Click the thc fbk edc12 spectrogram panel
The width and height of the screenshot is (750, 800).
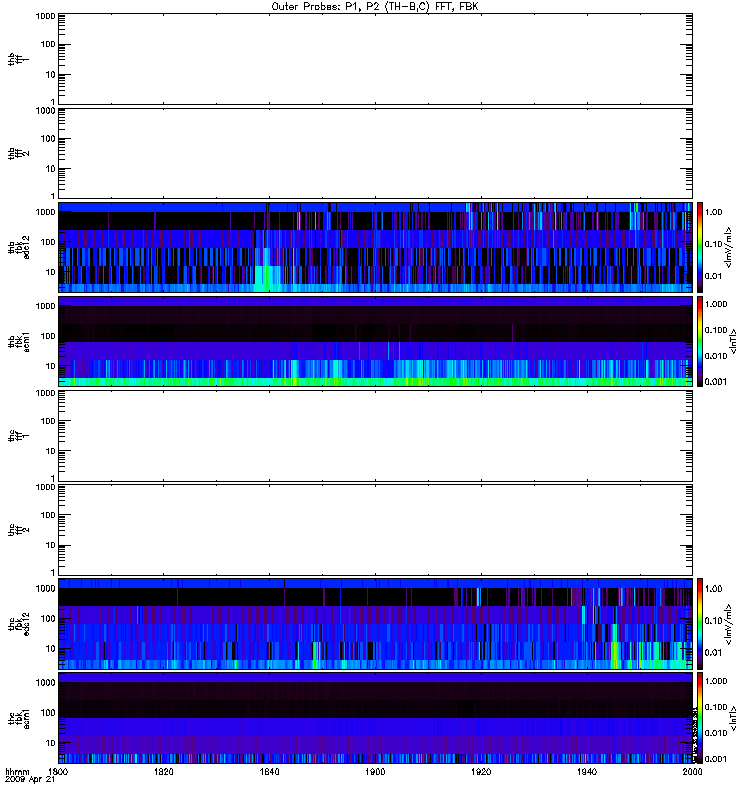(375, 624)
